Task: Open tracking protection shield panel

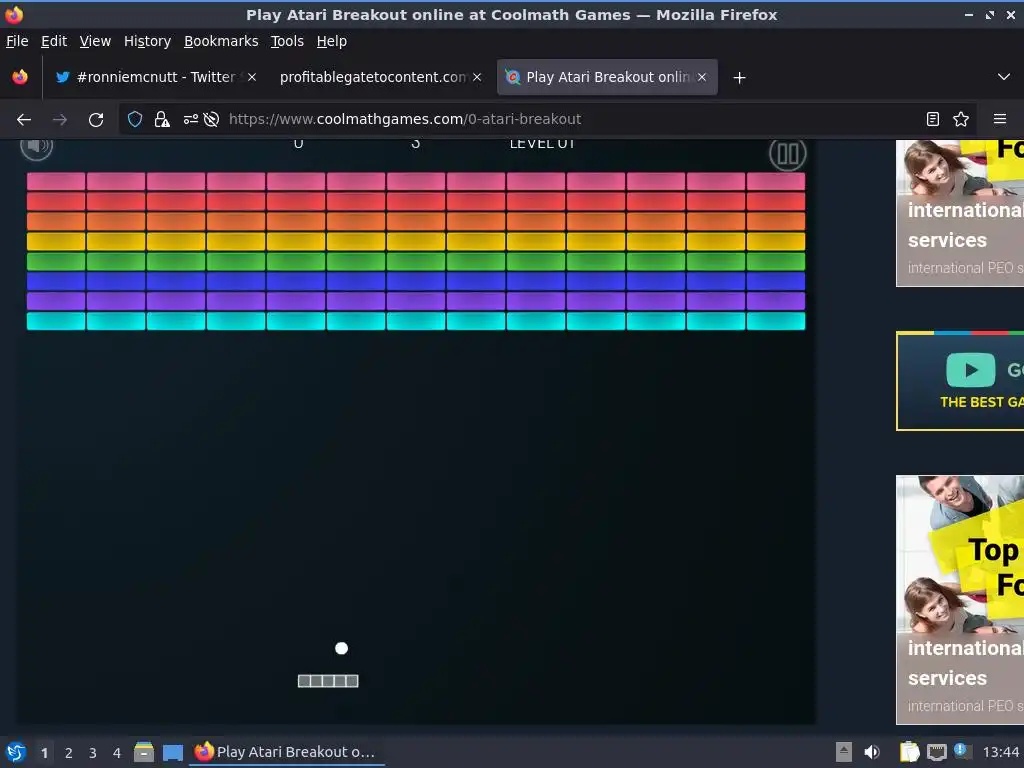Action: click(135, 119)
